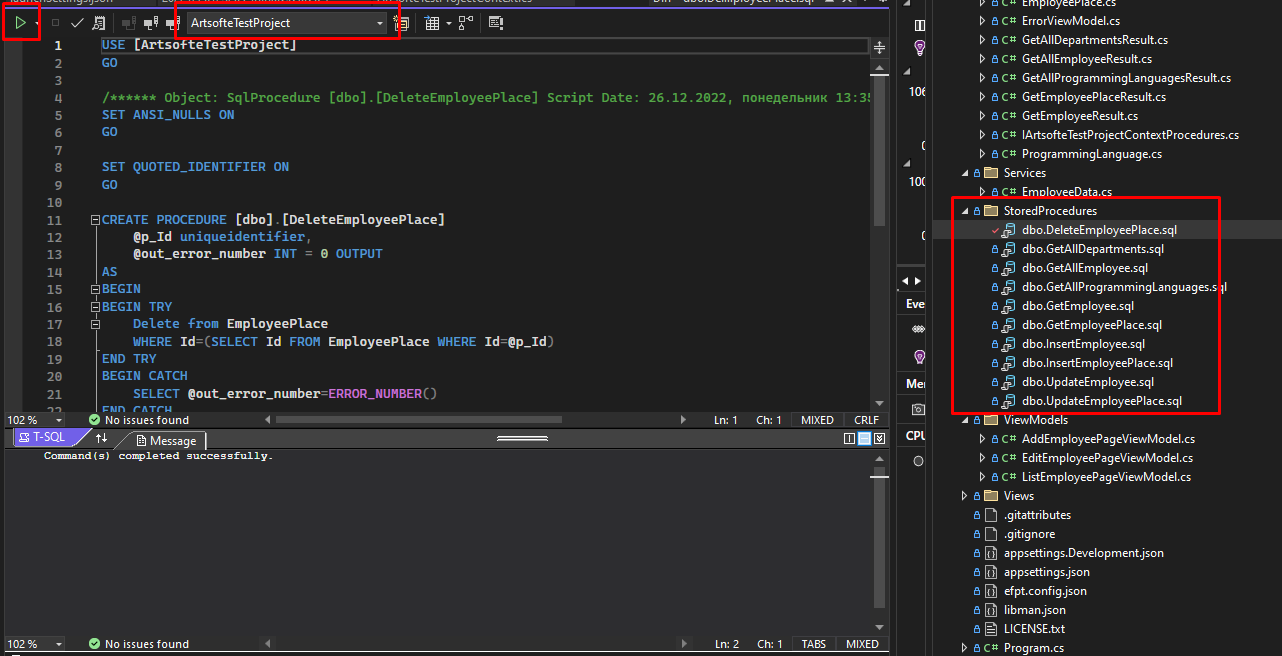
Task: Click the camera snapshot icon in diagnostics panel
Action: pyautogui.click(x=918, y=409)
